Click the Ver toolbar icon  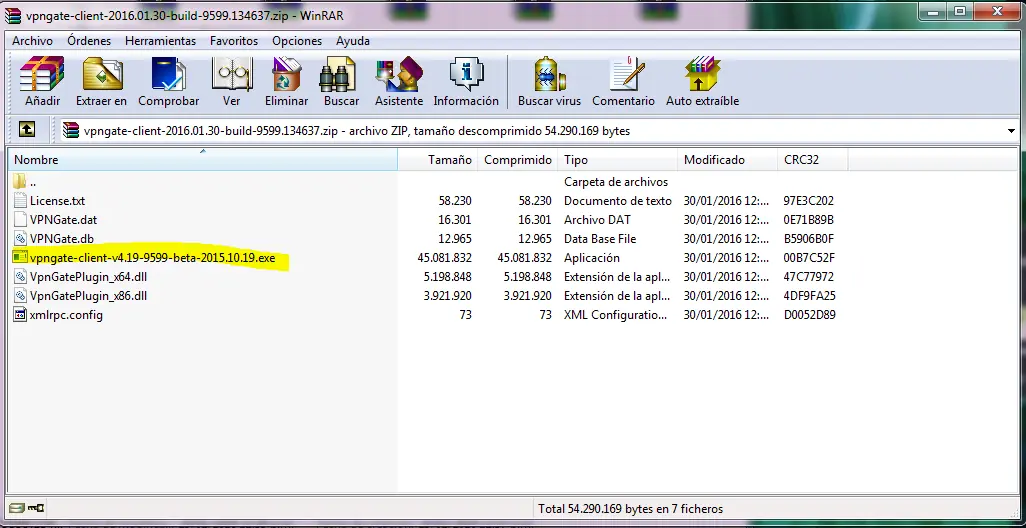click(232, 74)
